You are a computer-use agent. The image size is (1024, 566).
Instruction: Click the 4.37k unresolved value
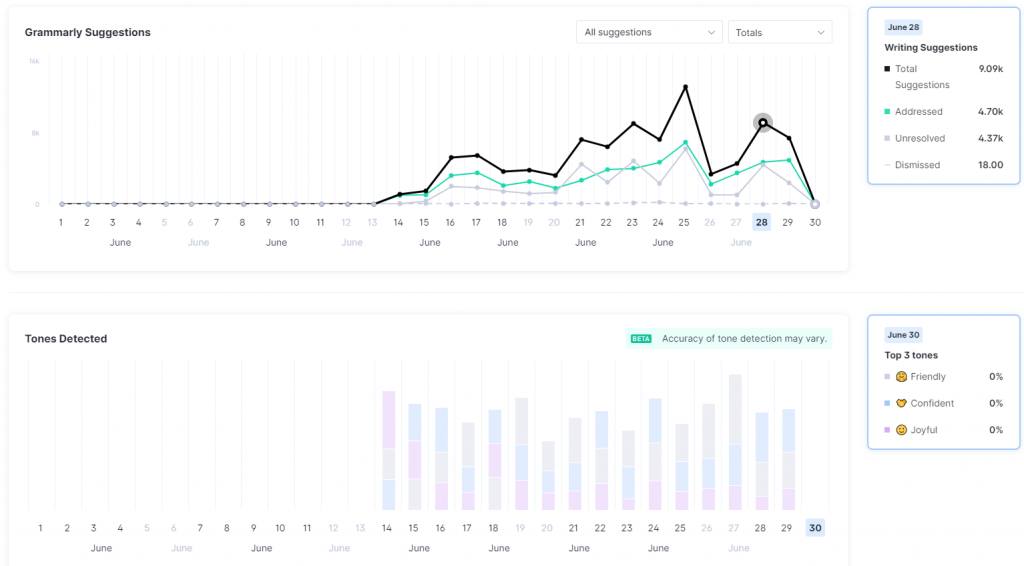pos(990,138)
